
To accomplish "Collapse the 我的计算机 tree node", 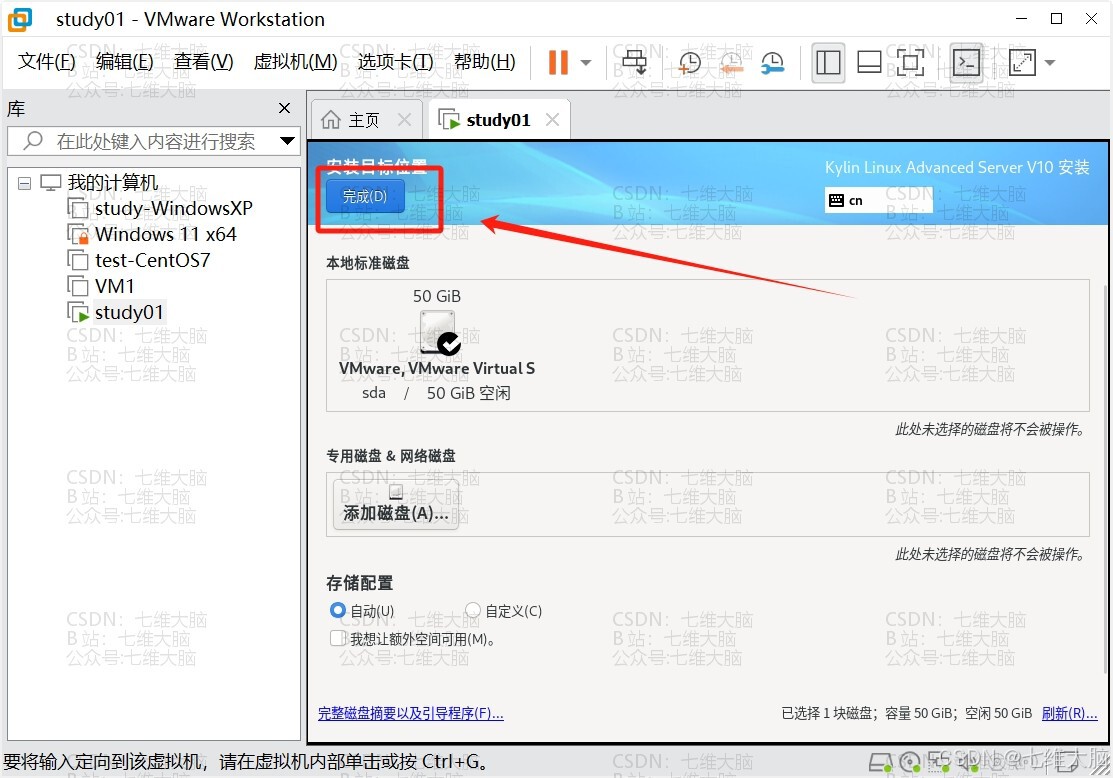I will pos(25,183).
